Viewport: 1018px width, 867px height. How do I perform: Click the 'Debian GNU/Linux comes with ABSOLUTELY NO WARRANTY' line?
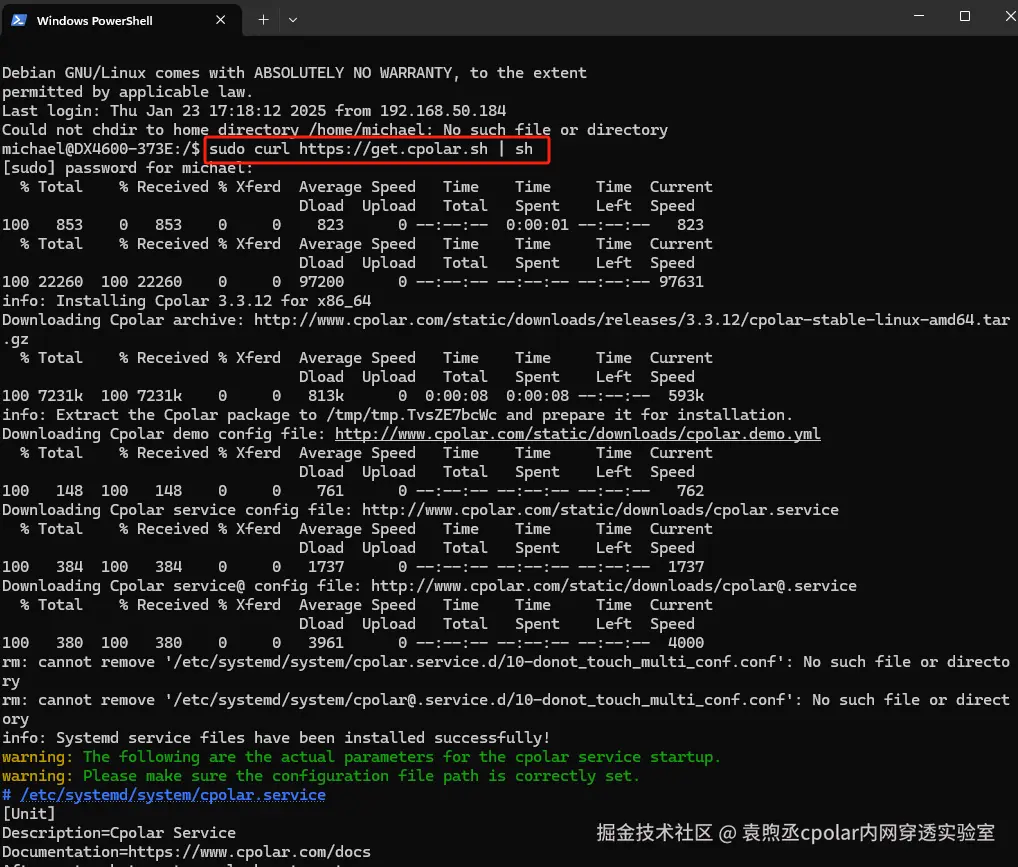click(294, 73)
